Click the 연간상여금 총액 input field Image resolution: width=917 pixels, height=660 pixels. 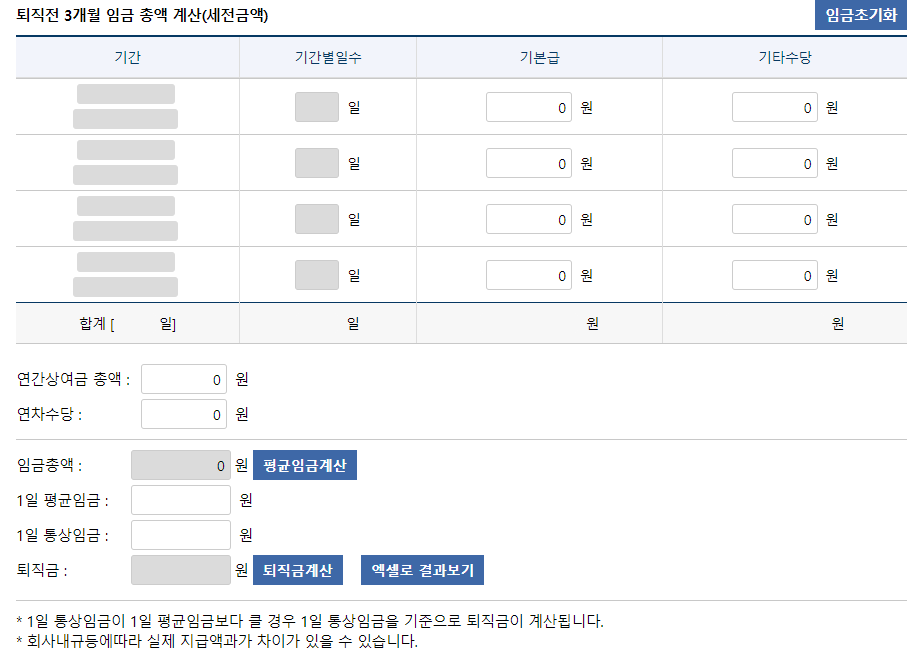[184, 379]
